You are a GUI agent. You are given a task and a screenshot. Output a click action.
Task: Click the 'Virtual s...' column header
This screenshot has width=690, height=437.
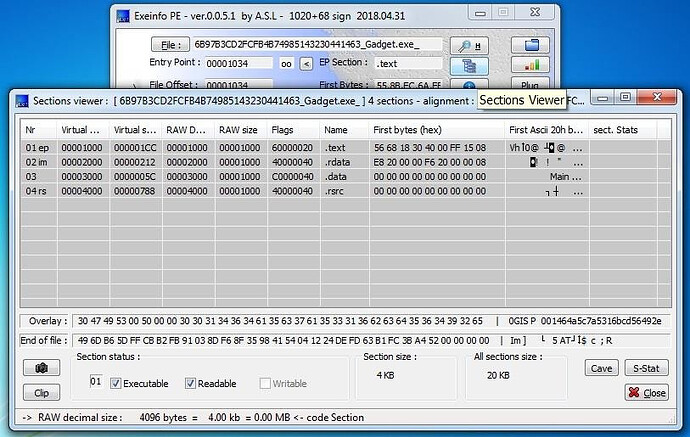[135, 130]
